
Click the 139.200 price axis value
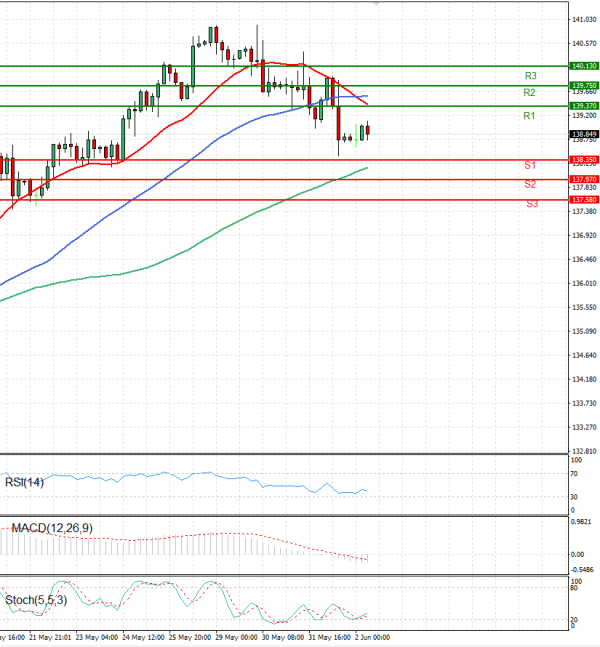point(584,116)
